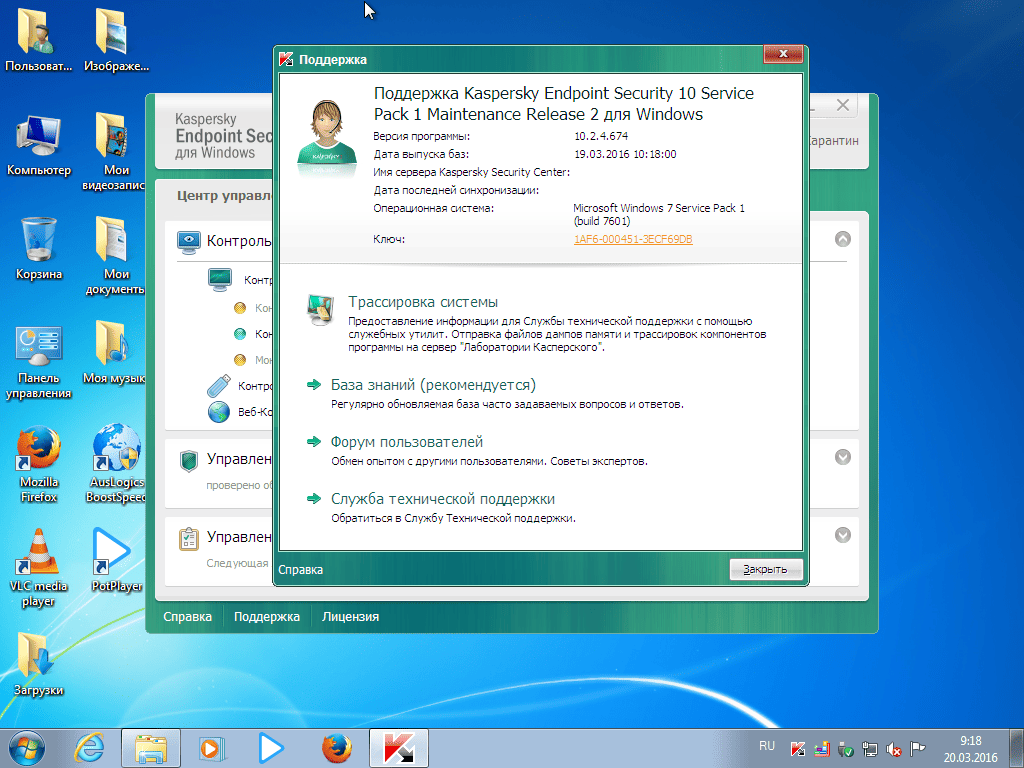This screenshot has width=1024, height=768.
Task: Close the Поддержка dialog with X
Action: 783,54
